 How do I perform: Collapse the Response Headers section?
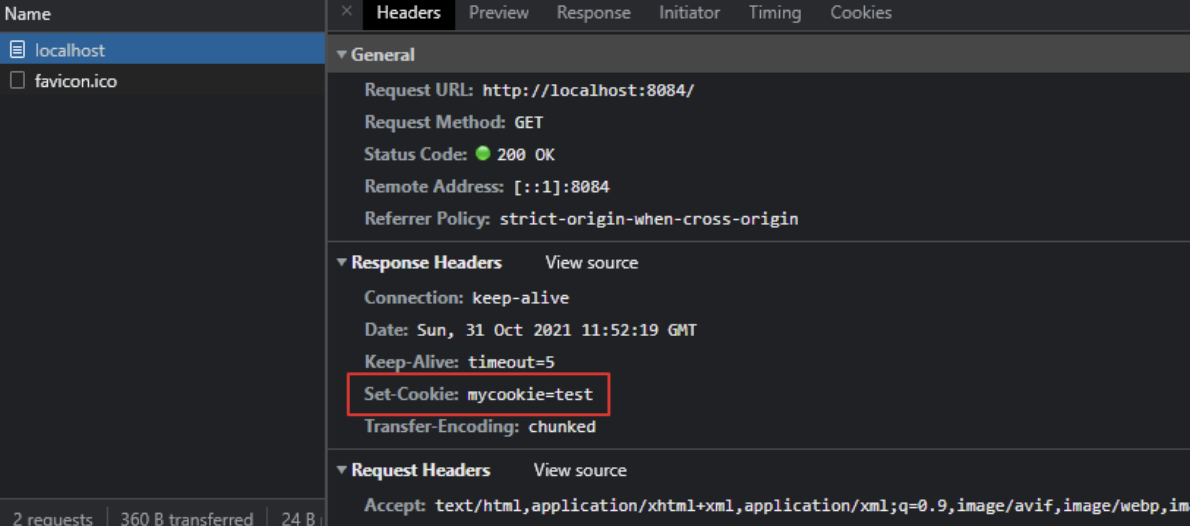tap(342, 263)
